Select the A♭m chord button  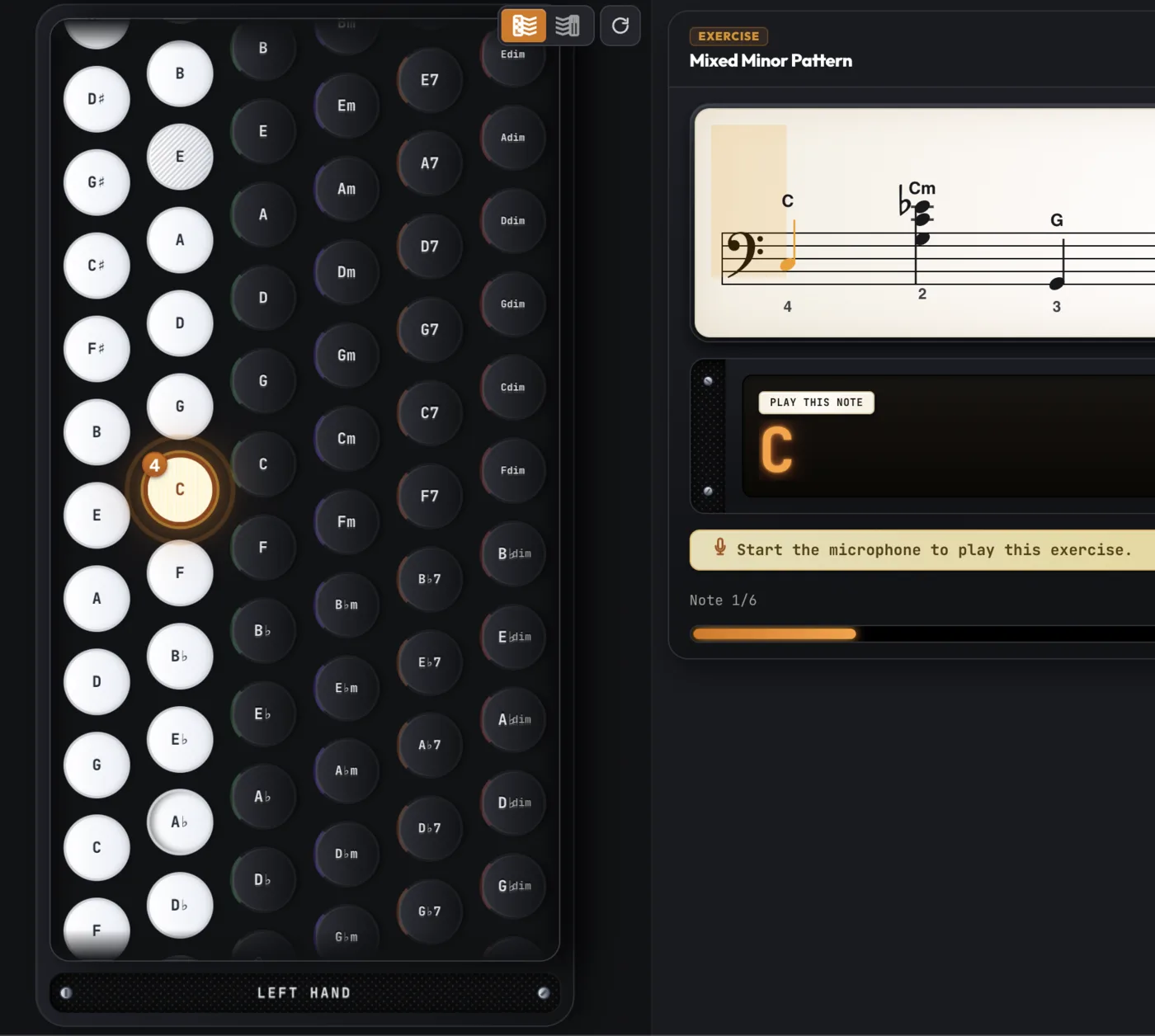[x=346, y=771]
